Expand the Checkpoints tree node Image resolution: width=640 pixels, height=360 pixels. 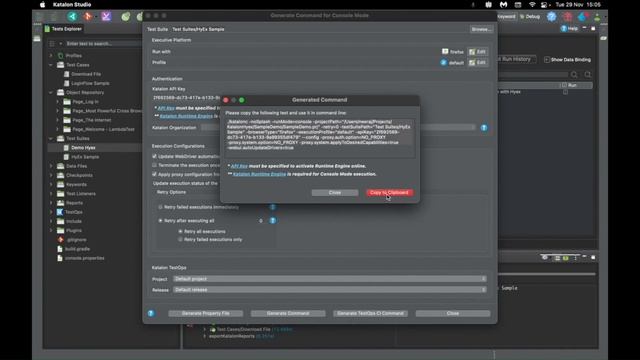pyautogui.click(x=51, y=175)
